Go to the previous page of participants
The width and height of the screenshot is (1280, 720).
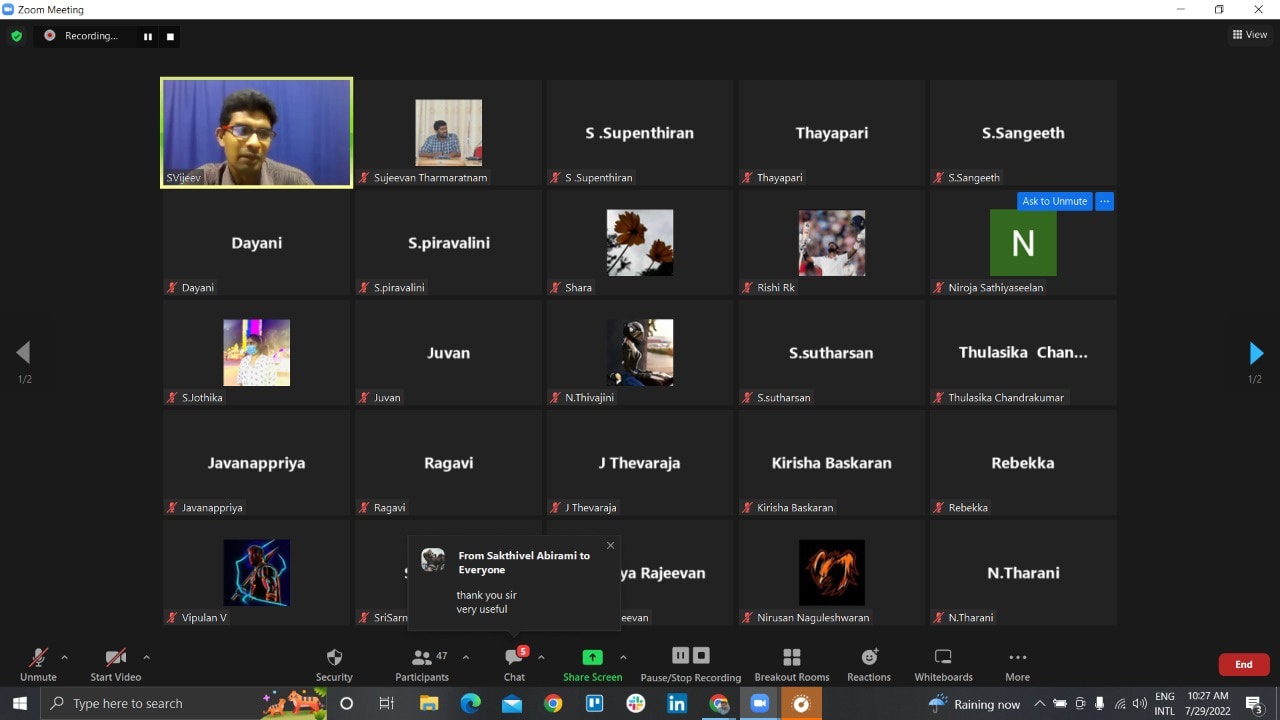23,352
